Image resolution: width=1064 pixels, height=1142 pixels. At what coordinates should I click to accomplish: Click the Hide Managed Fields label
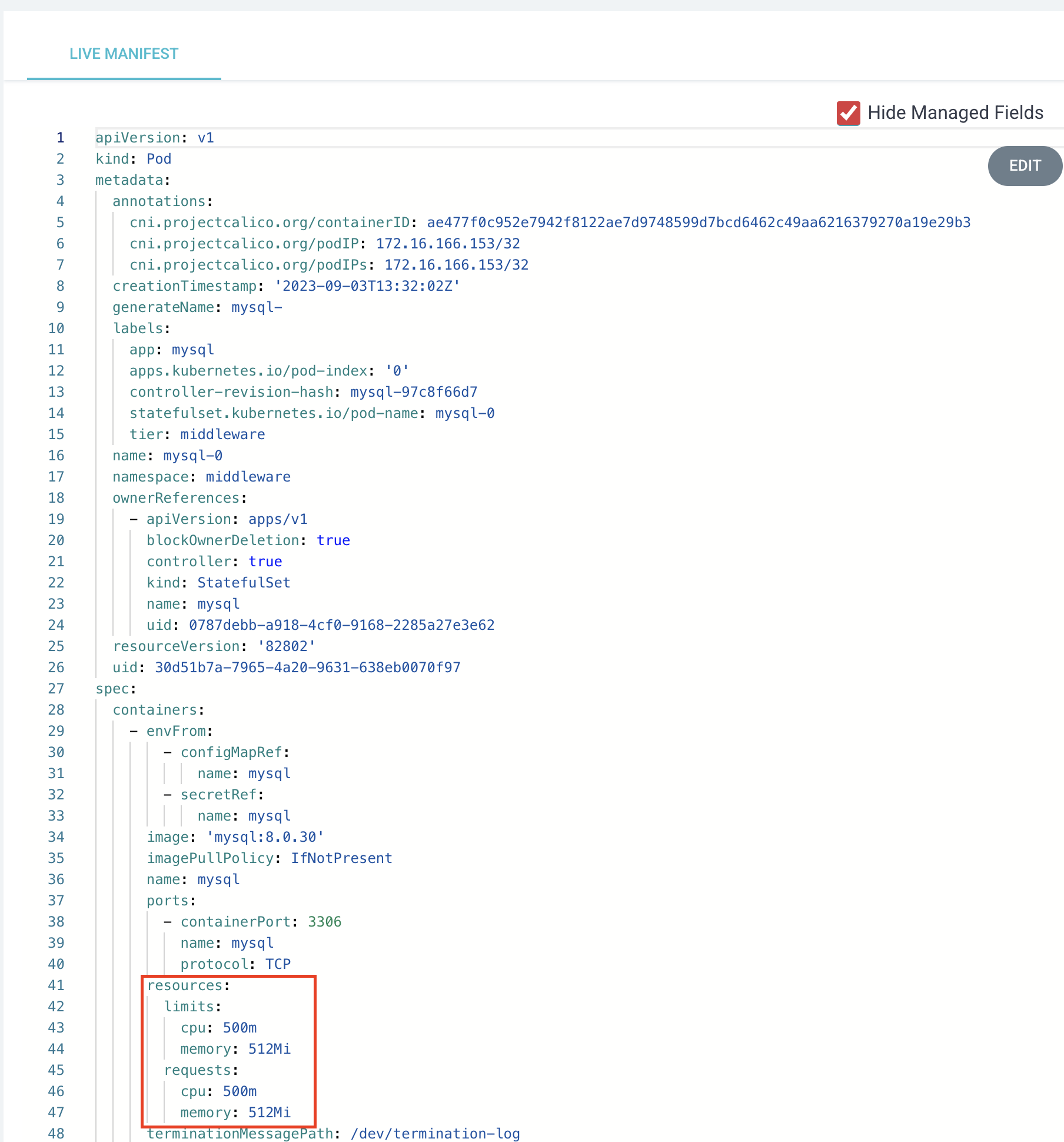(955, 112)
